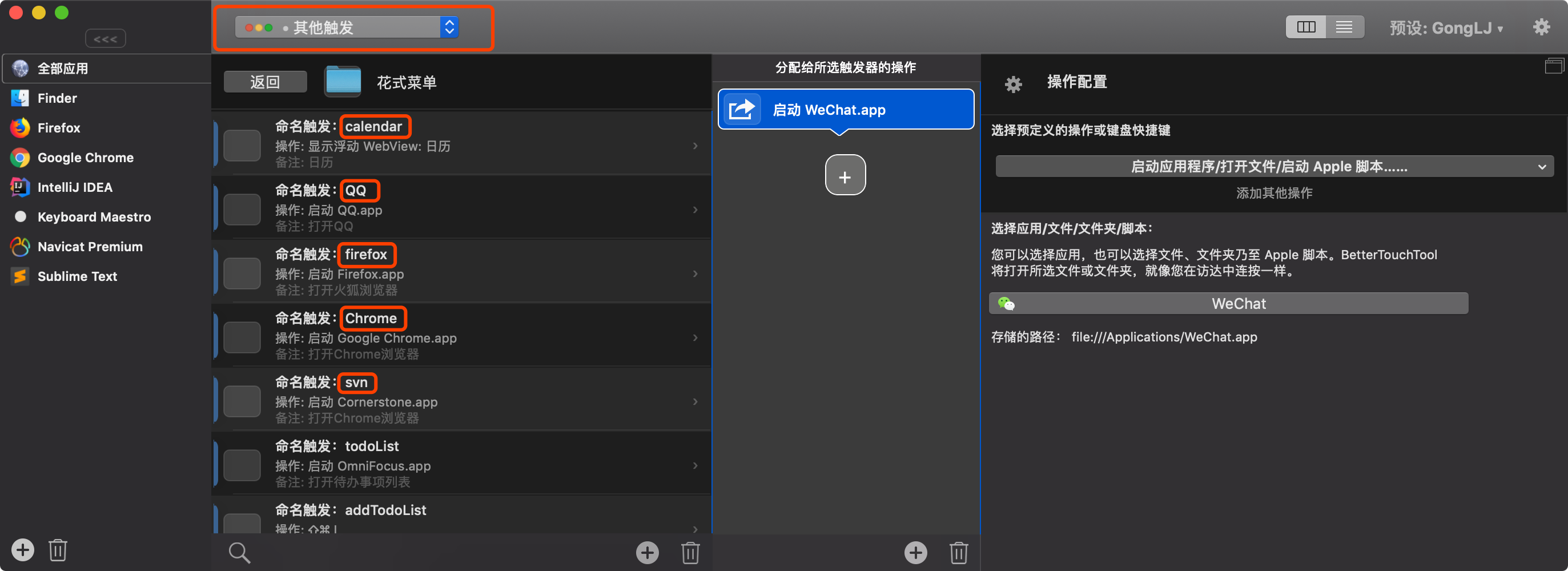Add a new trigger with the plus icon

click(646, 552)
